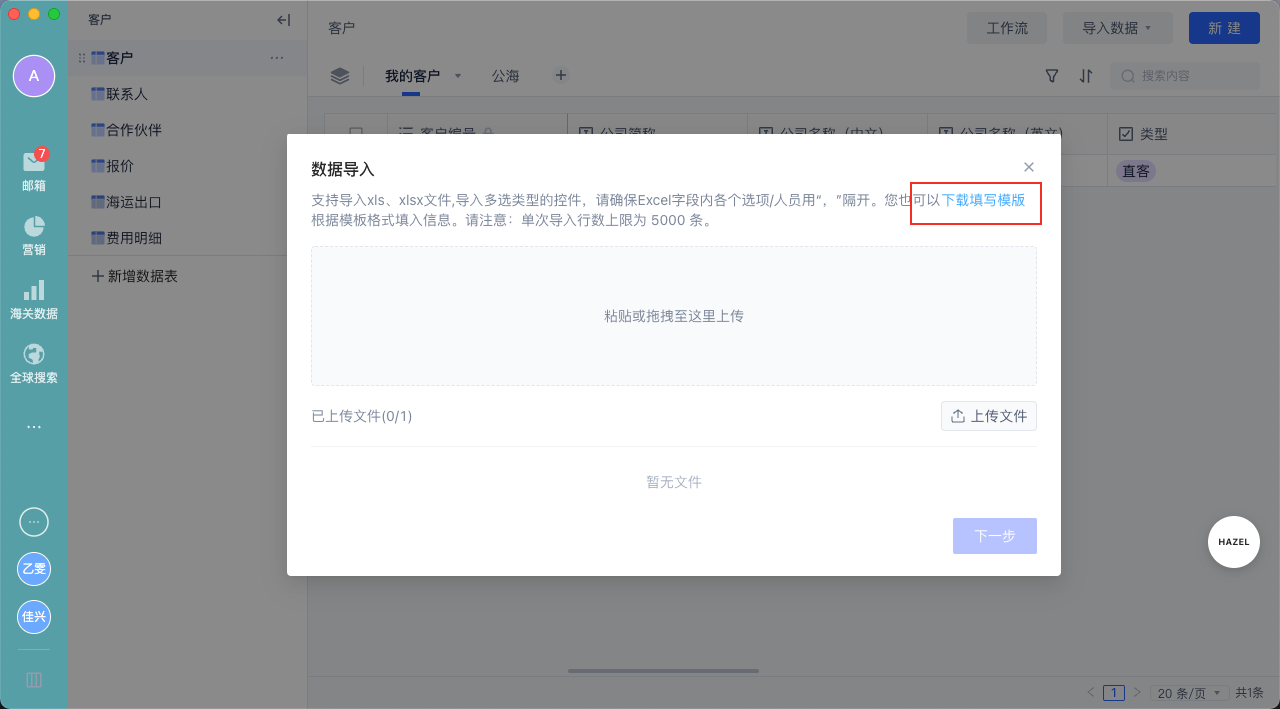Screen dimensions: 1280x709
Task: Select page 1 in pagination
Action: [1114, 692]
